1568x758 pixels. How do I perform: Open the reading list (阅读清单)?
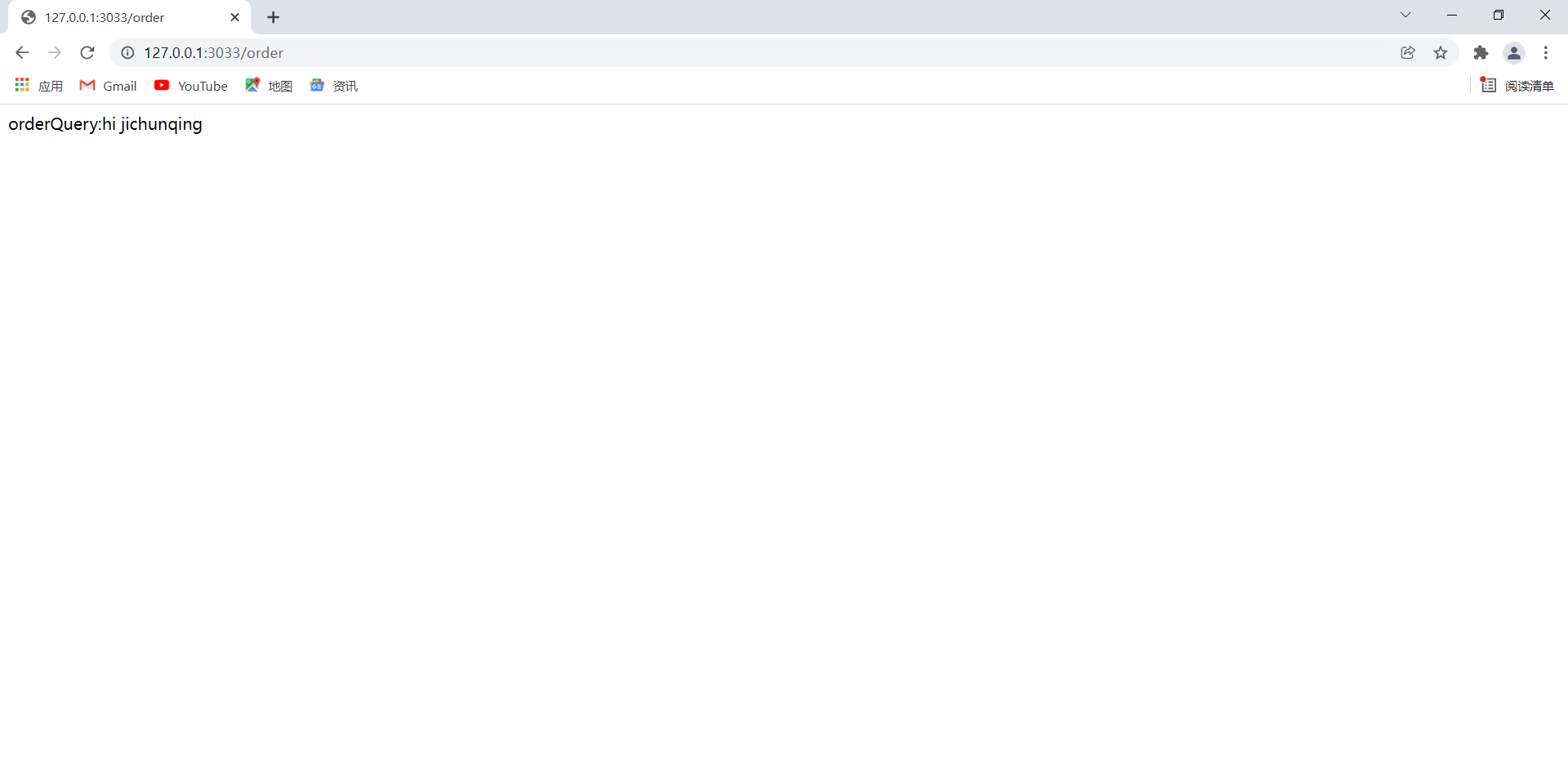[1517, 86]
